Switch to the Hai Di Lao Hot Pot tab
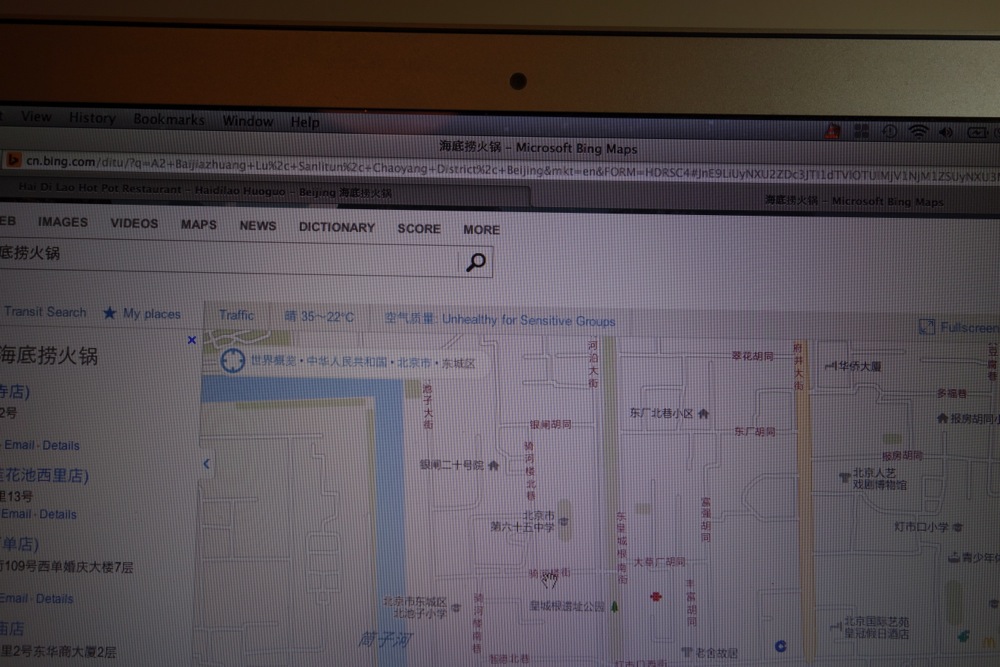Screen dimensions: 1000x667 click(x=200, y=190)
